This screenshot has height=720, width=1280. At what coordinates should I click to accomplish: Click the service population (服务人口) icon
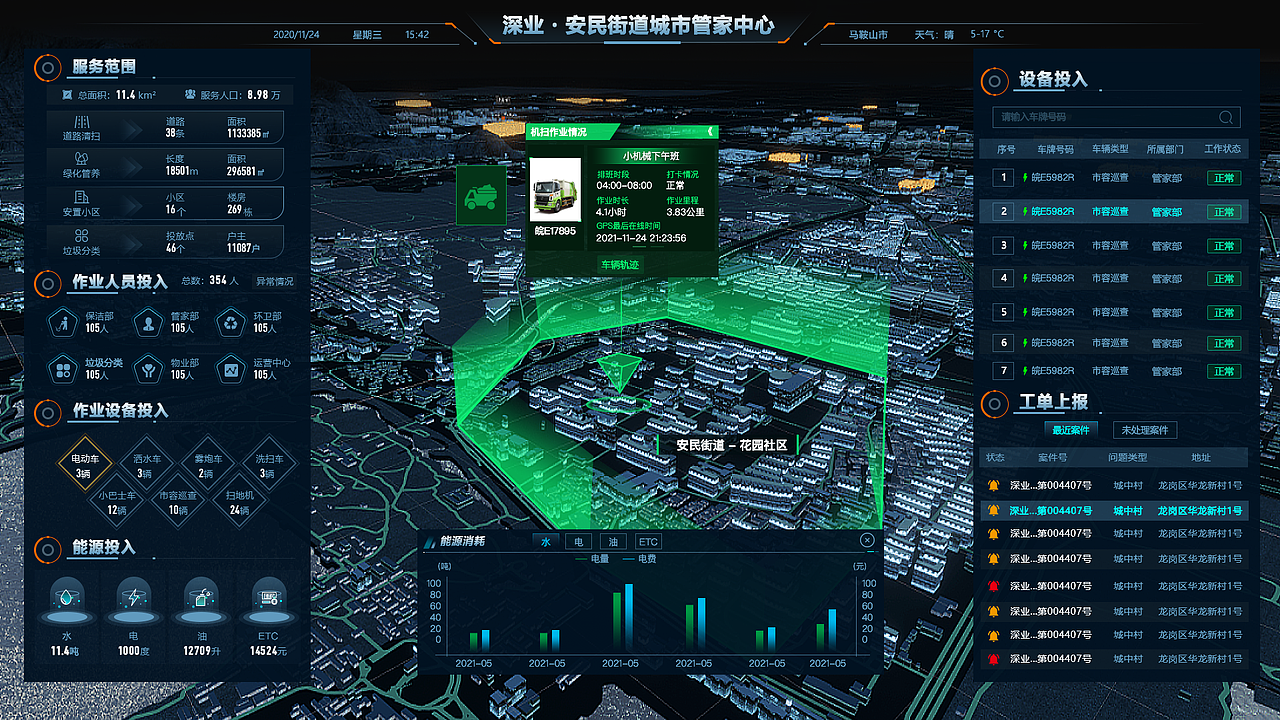click(190, 95)
